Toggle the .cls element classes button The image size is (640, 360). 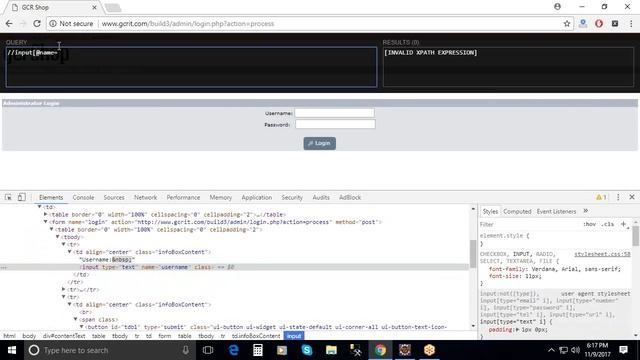607,224
